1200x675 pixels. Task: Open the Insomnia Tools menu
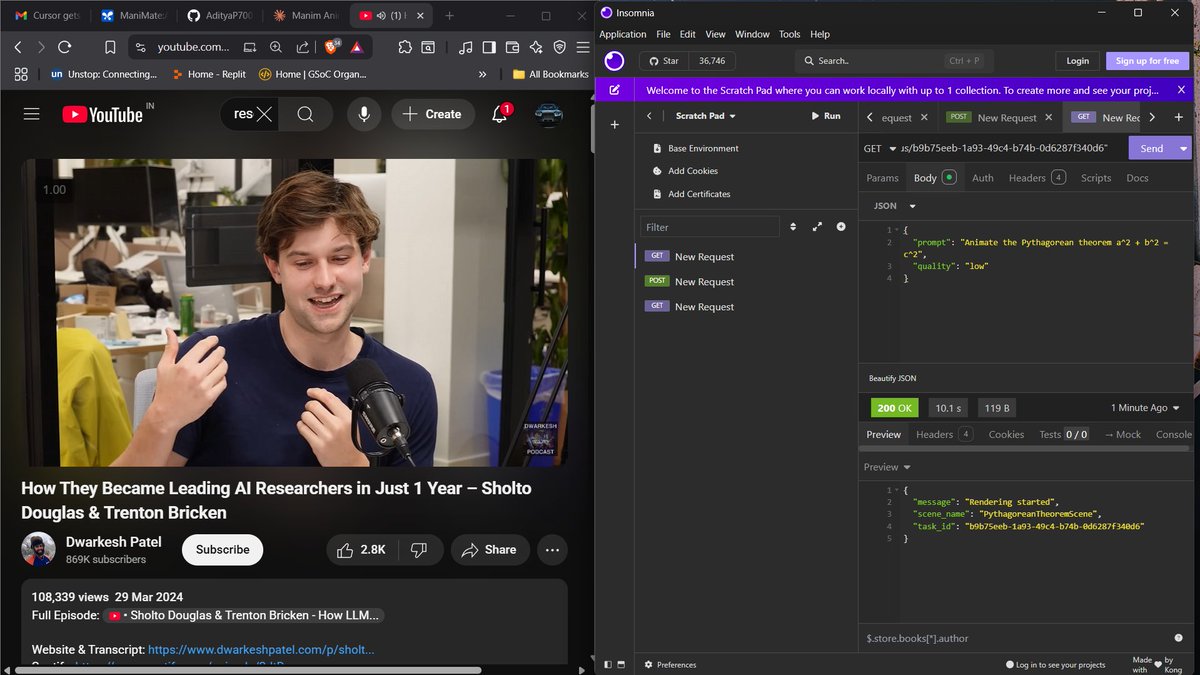click(x=790, y=34)
